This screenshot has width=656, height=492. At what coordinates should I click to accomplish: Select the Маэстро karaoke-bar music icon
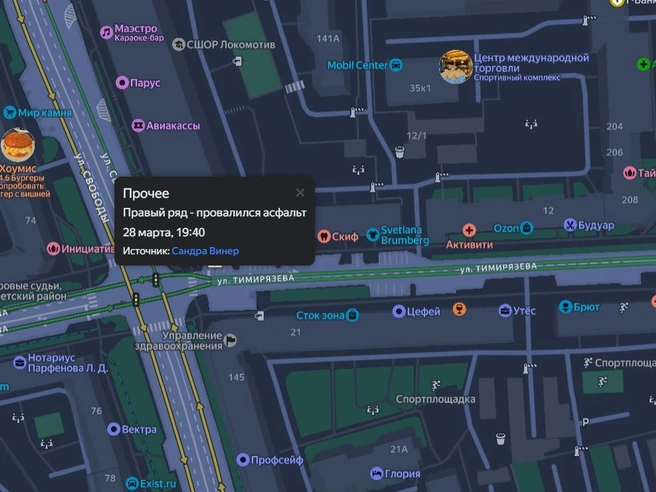pos(106,32)
